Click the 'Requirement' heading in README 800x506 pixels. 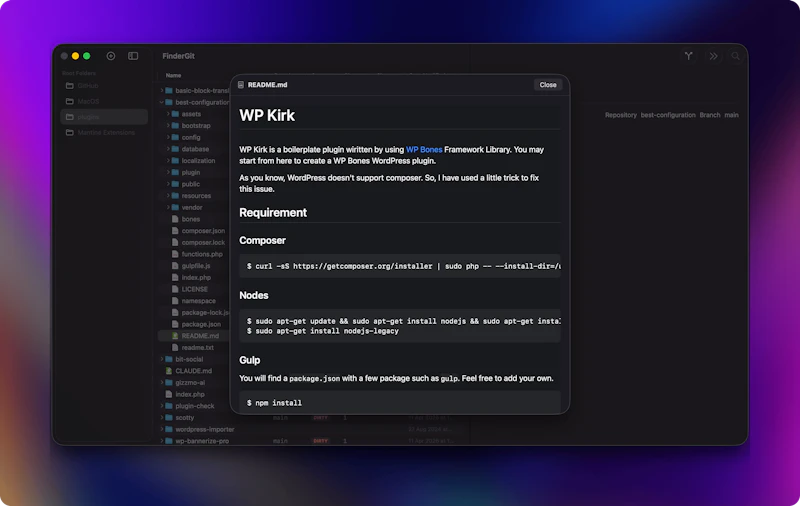click(273, 213)
